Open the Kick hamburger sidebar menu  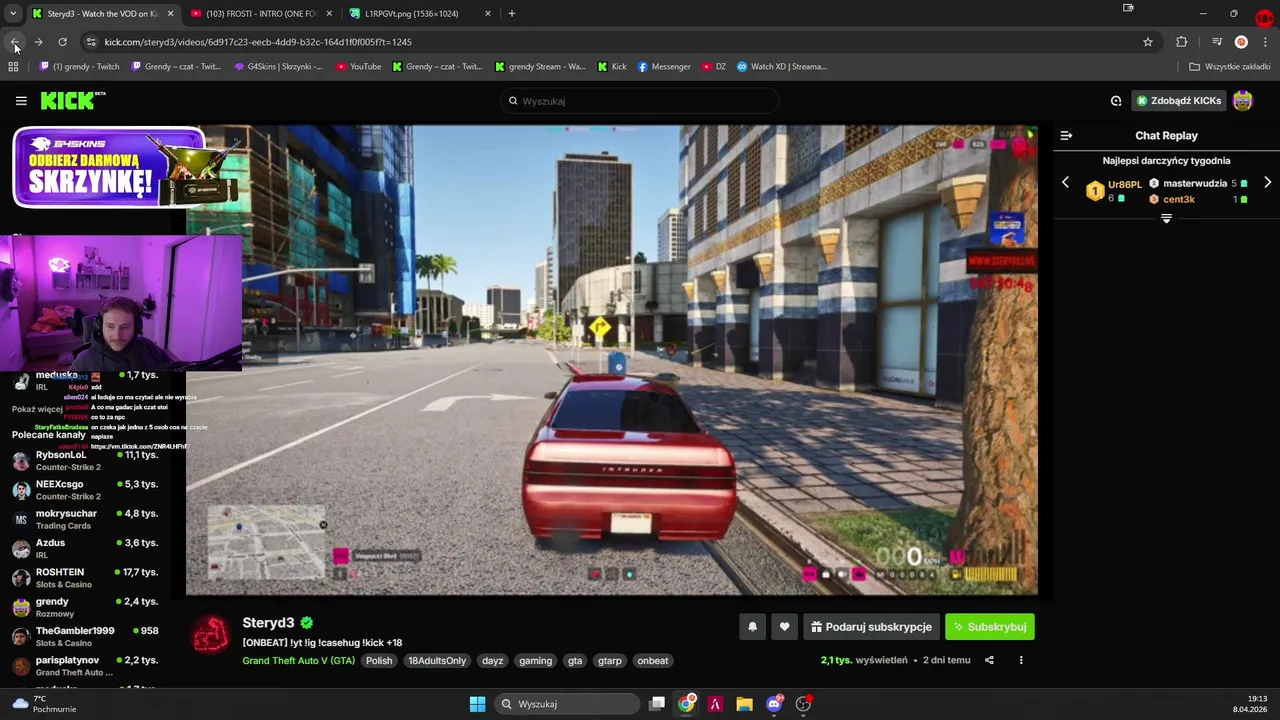21,101
